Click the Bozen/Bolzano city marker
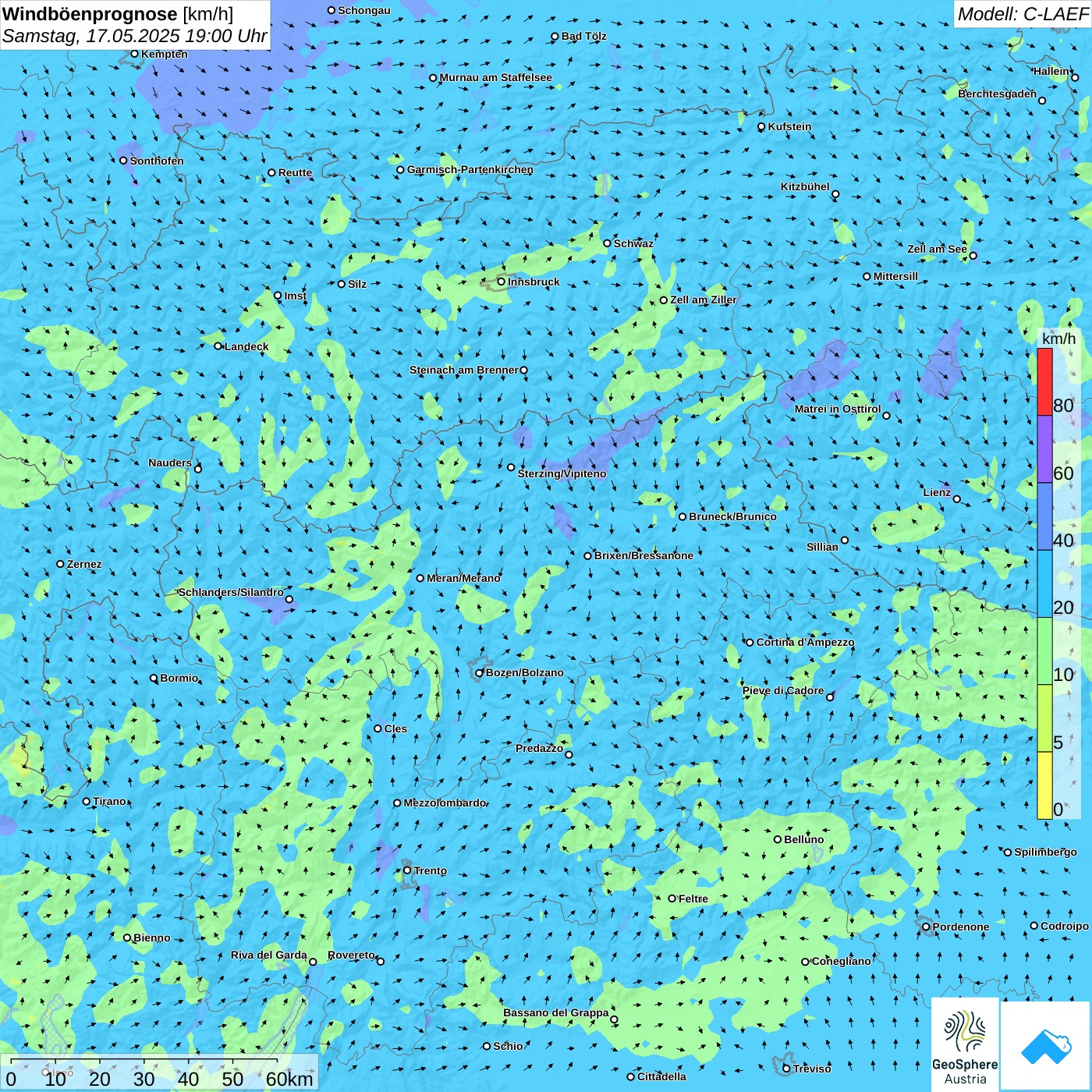The width and height of the screenshot is (1092, 1092). coord(480,672)
